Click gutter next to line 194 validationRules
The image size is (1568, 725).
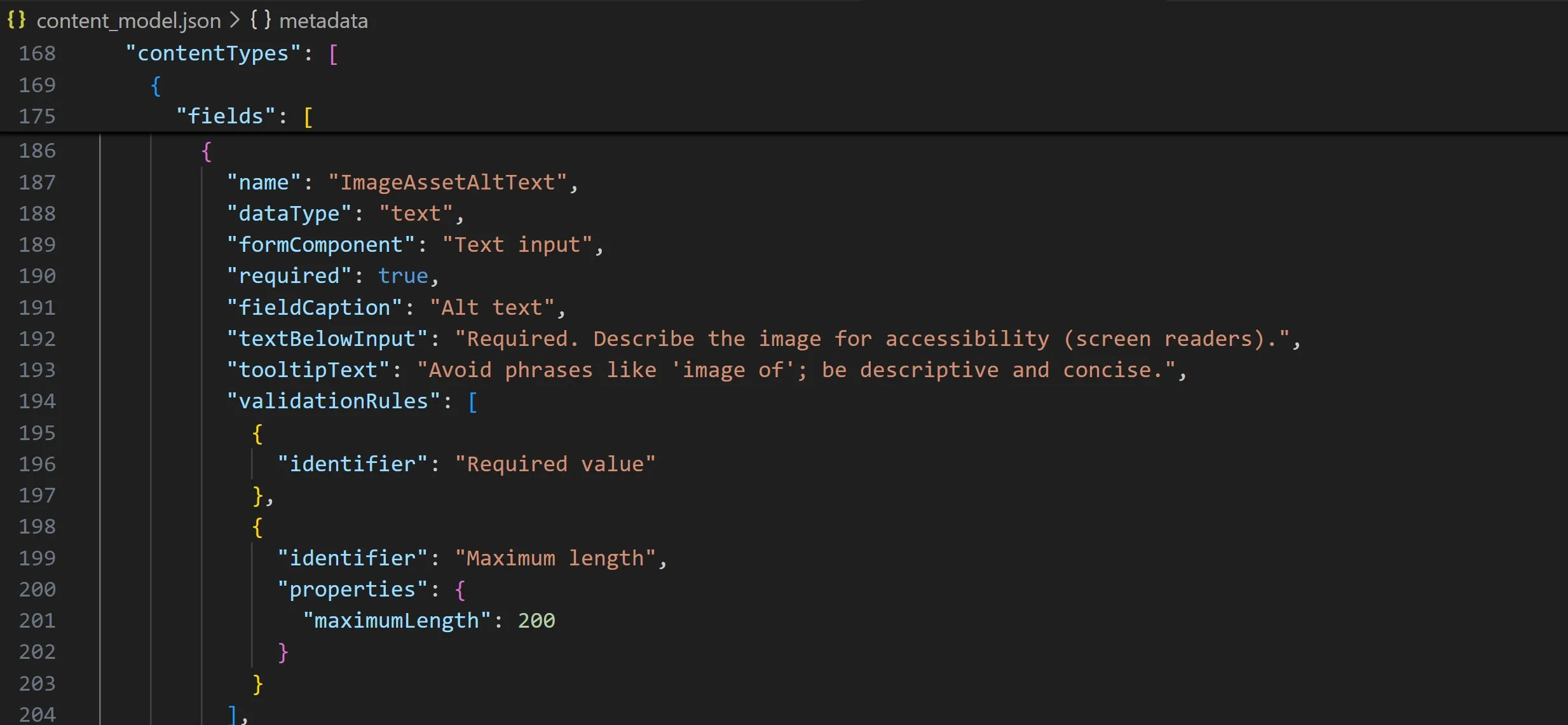[37, 401]
